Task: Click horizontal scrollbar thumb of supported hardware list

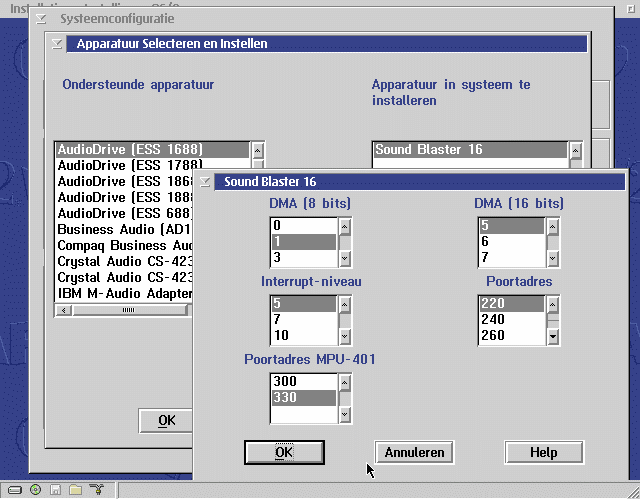Action: (x=129, y=310)
